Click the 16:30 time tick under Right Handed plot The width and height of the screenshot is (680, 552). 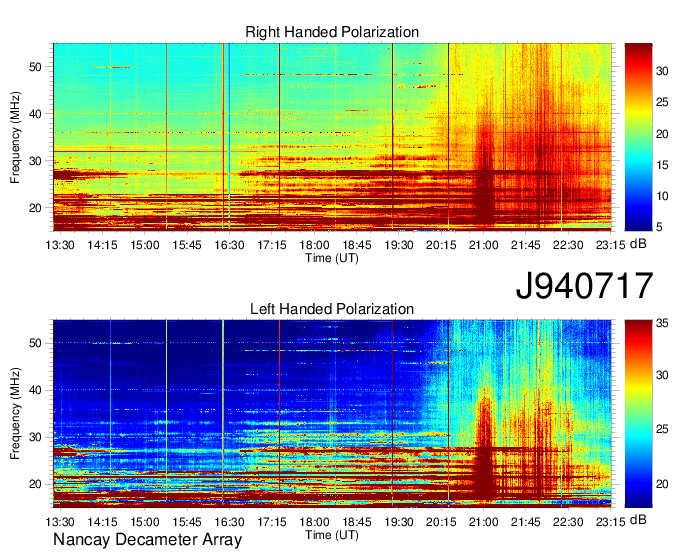[229, 245]
